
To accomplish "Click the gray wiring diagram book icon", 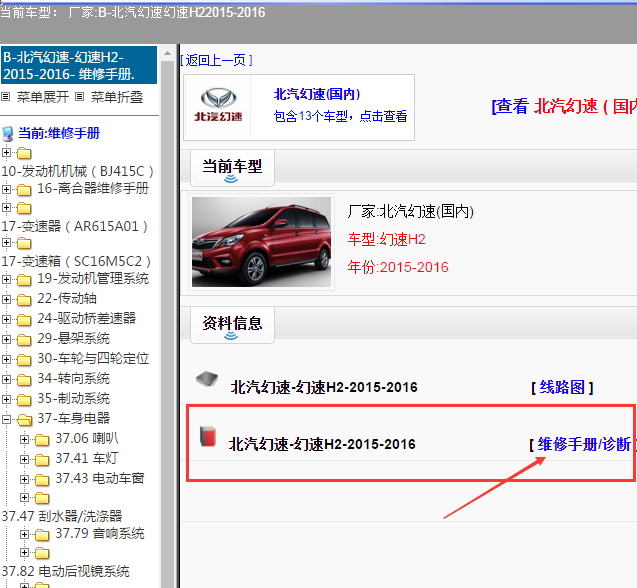I will click(x=207, y=379).
